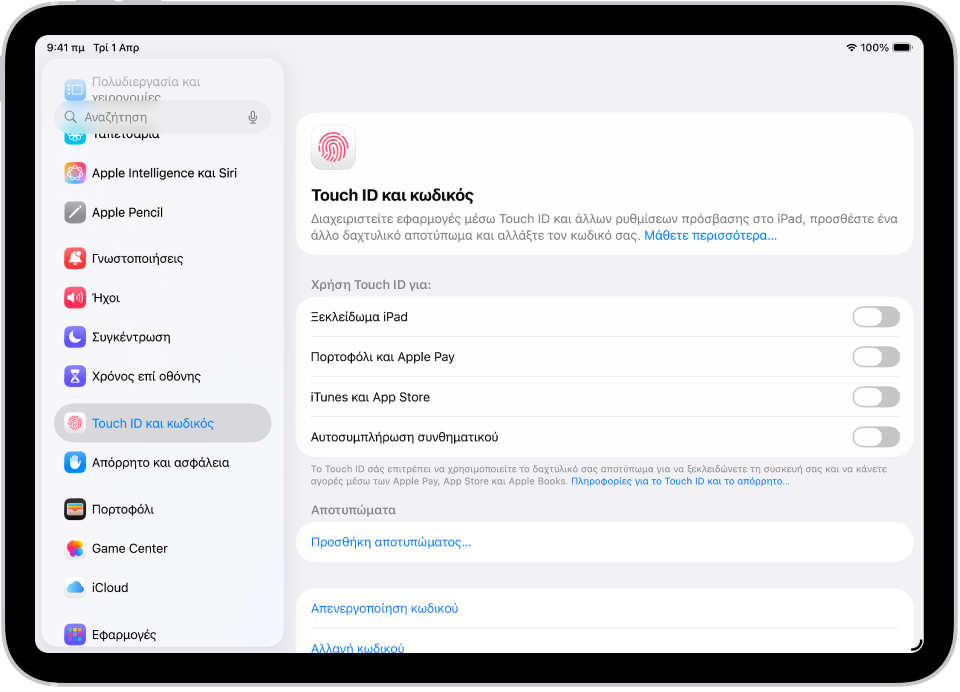Screen dimensions: 960x692
Task: Click the Game Center colorful icon
Action: [75, 549]
